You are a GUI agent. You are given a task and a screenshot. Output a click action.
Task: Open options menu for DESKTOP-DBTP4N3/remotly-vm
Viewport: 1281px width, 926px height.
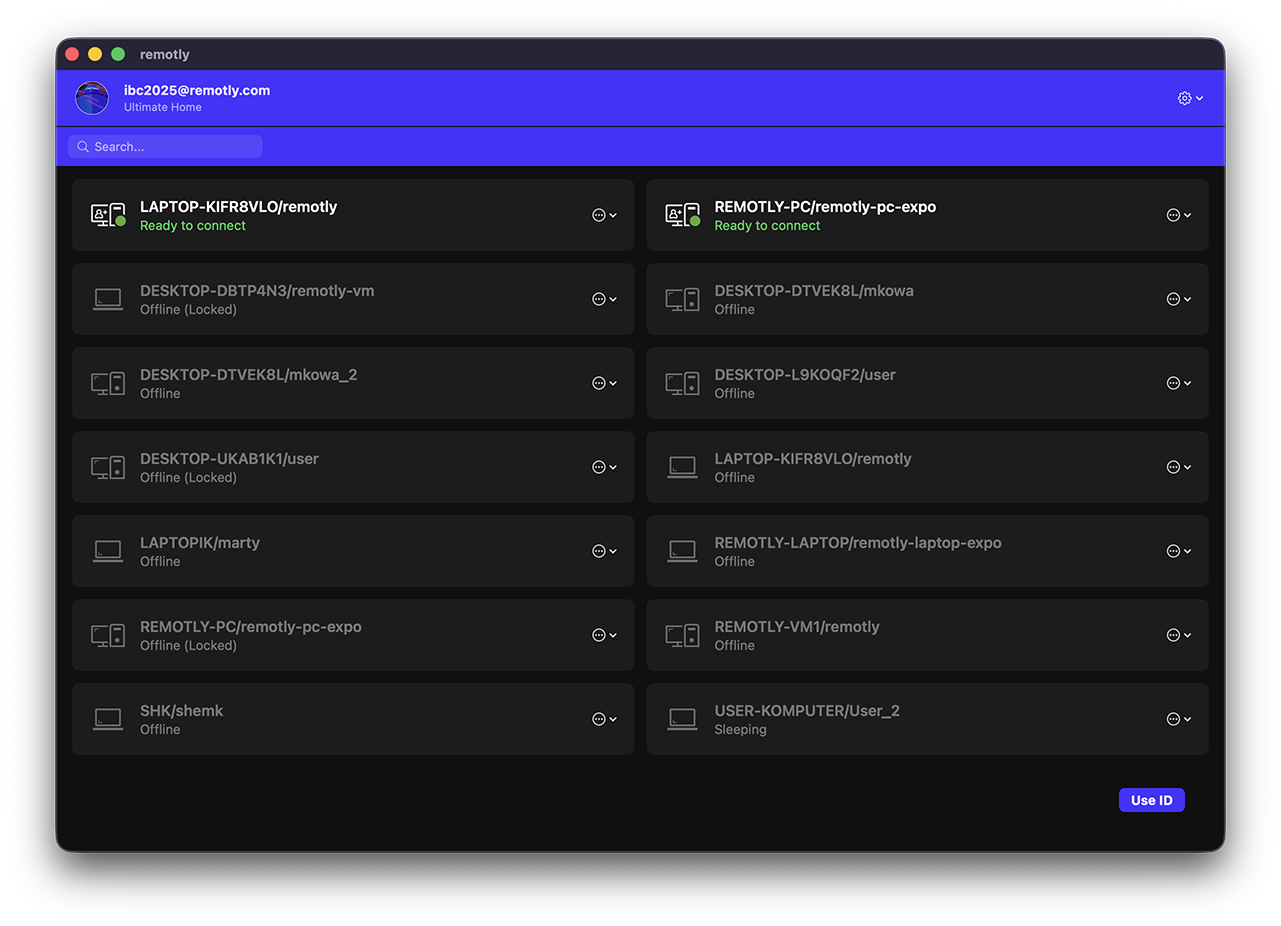604,299
